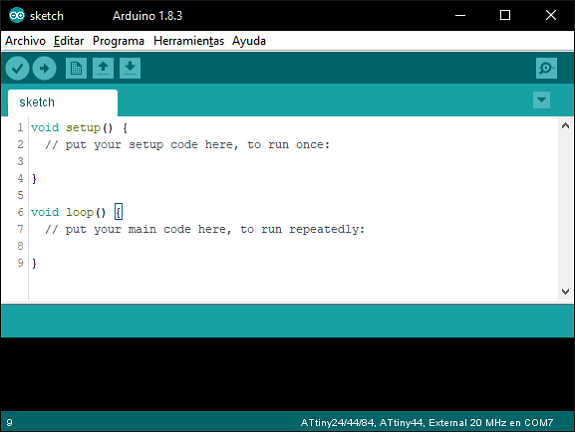This screenshot has width=575, height=432.
Task: Select the sketch tab
Action: tap(63, 102)
